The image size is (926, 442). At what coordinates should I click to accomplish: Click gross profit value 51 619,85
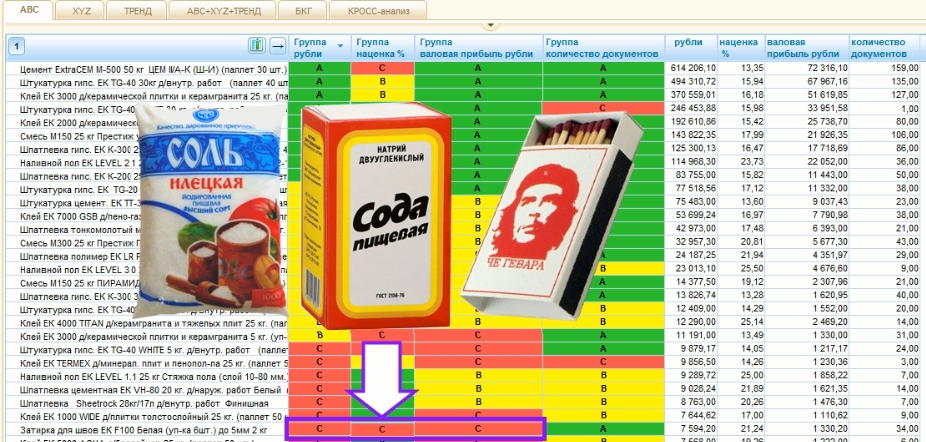pyautogui.click(x=828, y=95)
